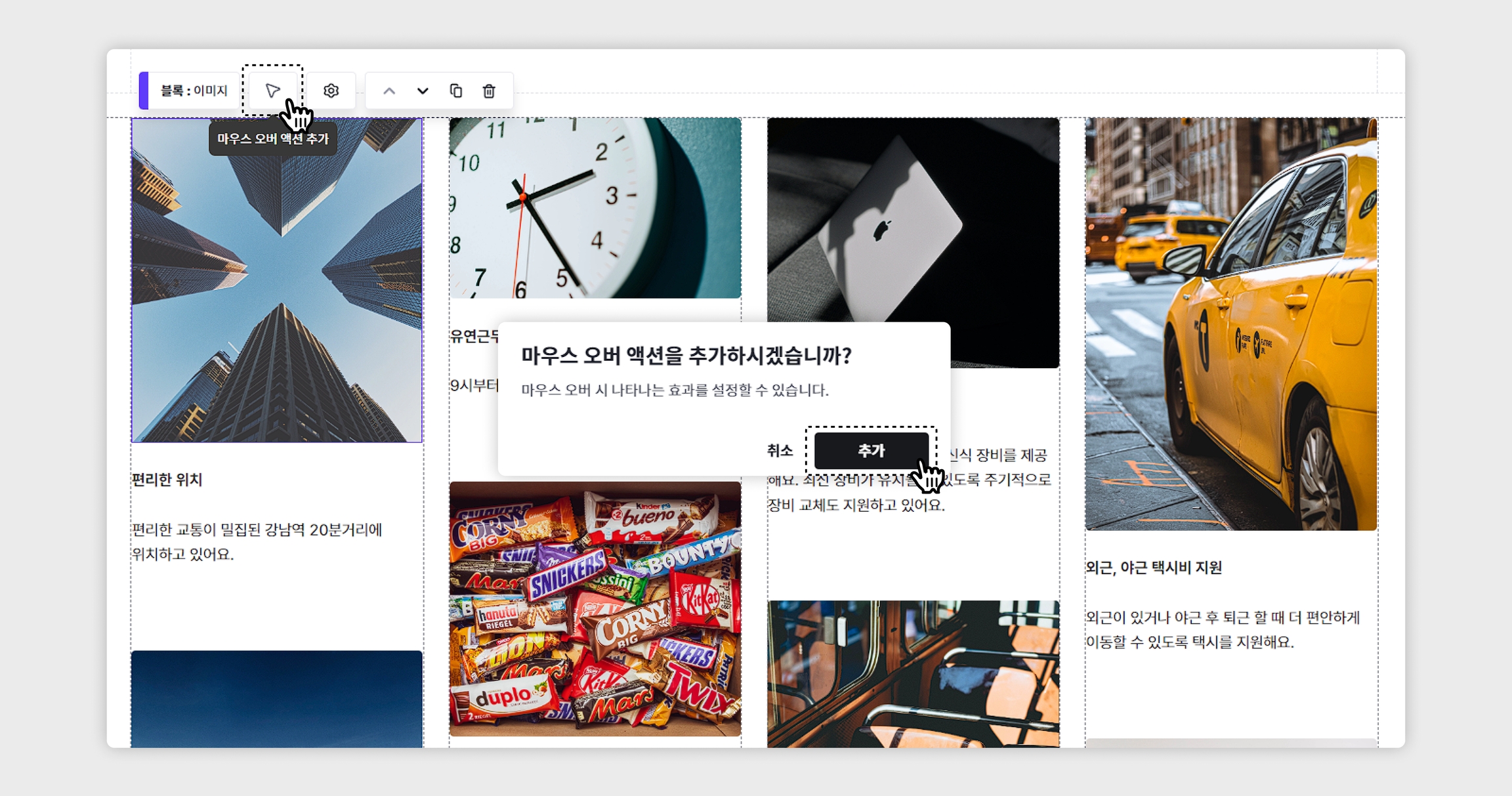Click the 편리한 위치 heading text
This screenshot has height=796, width=1512.
(167, 480)
